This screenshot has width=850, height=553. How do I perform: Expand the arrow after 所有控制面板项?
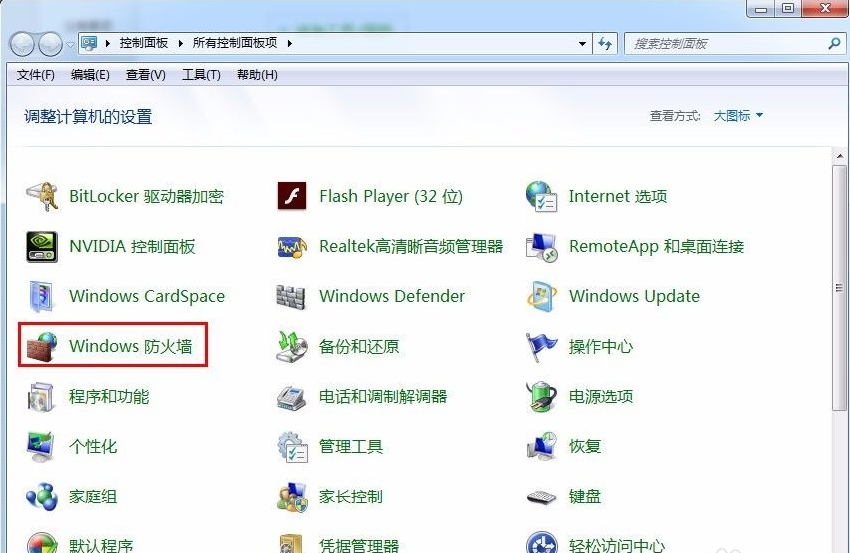pyautogui.click(x=289, y=43)
